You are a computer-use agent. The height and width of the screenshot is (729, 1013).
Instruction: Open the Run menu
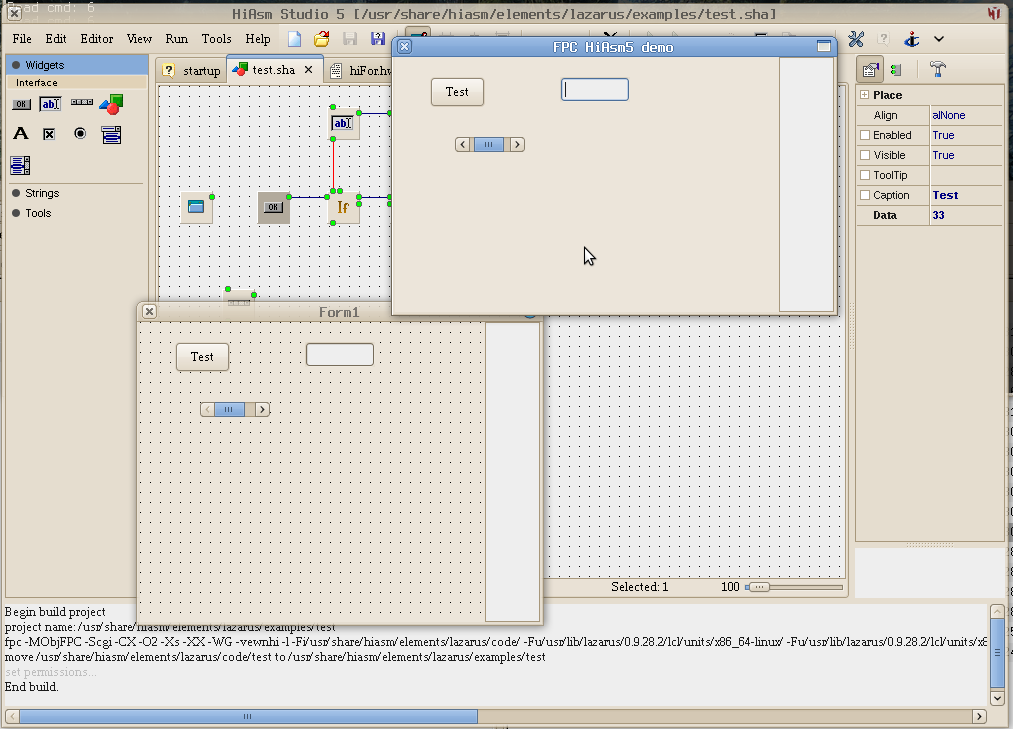[x=176, y=39]
